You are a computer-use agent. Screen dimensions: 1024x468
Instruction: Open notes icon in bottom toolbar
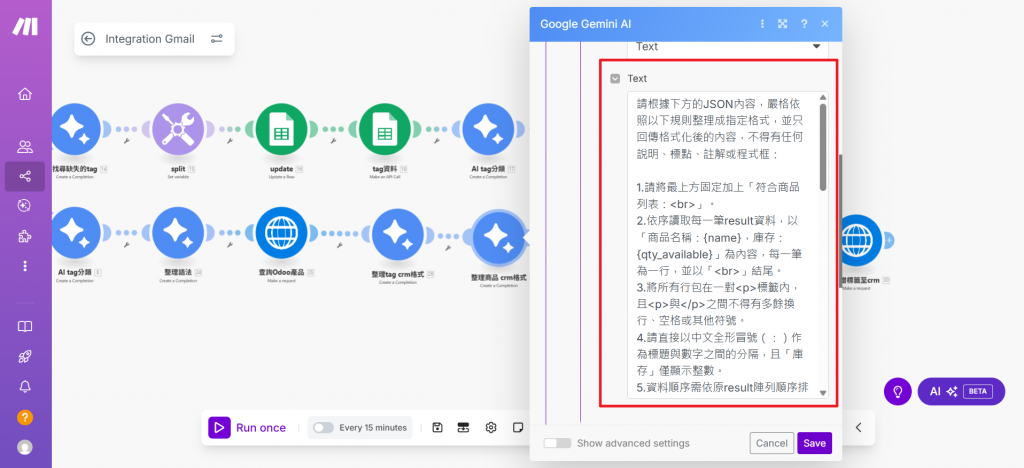pyautogui.click(x=518, y=428)
